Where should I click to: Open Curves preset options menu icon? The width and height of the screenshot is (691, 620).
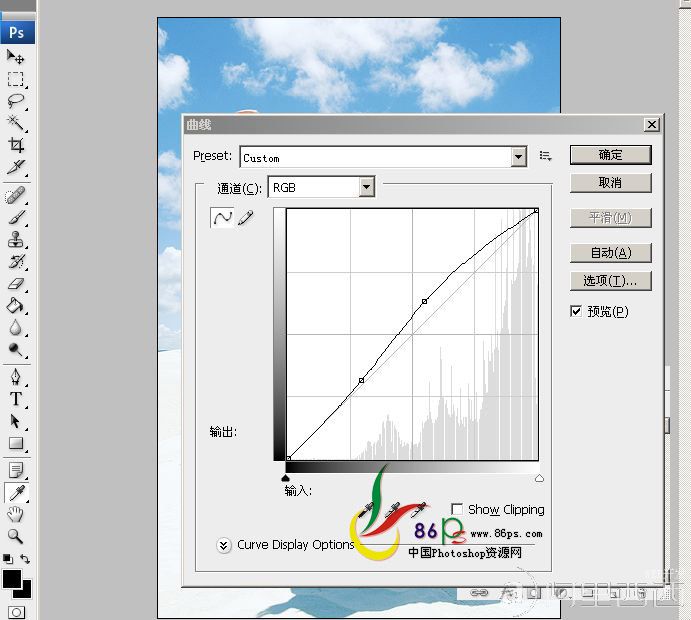pos(546,156)
